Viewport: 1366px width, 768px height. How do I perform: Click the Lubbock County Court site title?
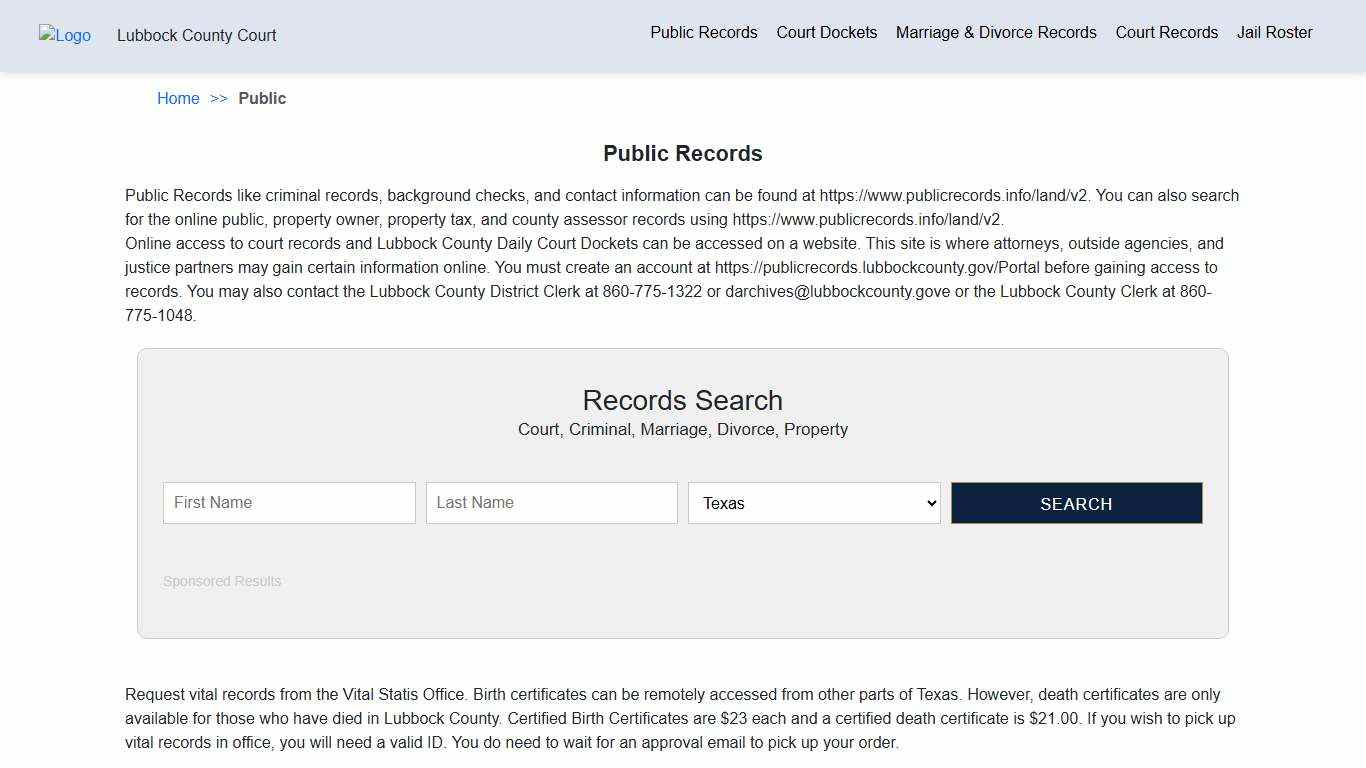[x=196, y=35]
